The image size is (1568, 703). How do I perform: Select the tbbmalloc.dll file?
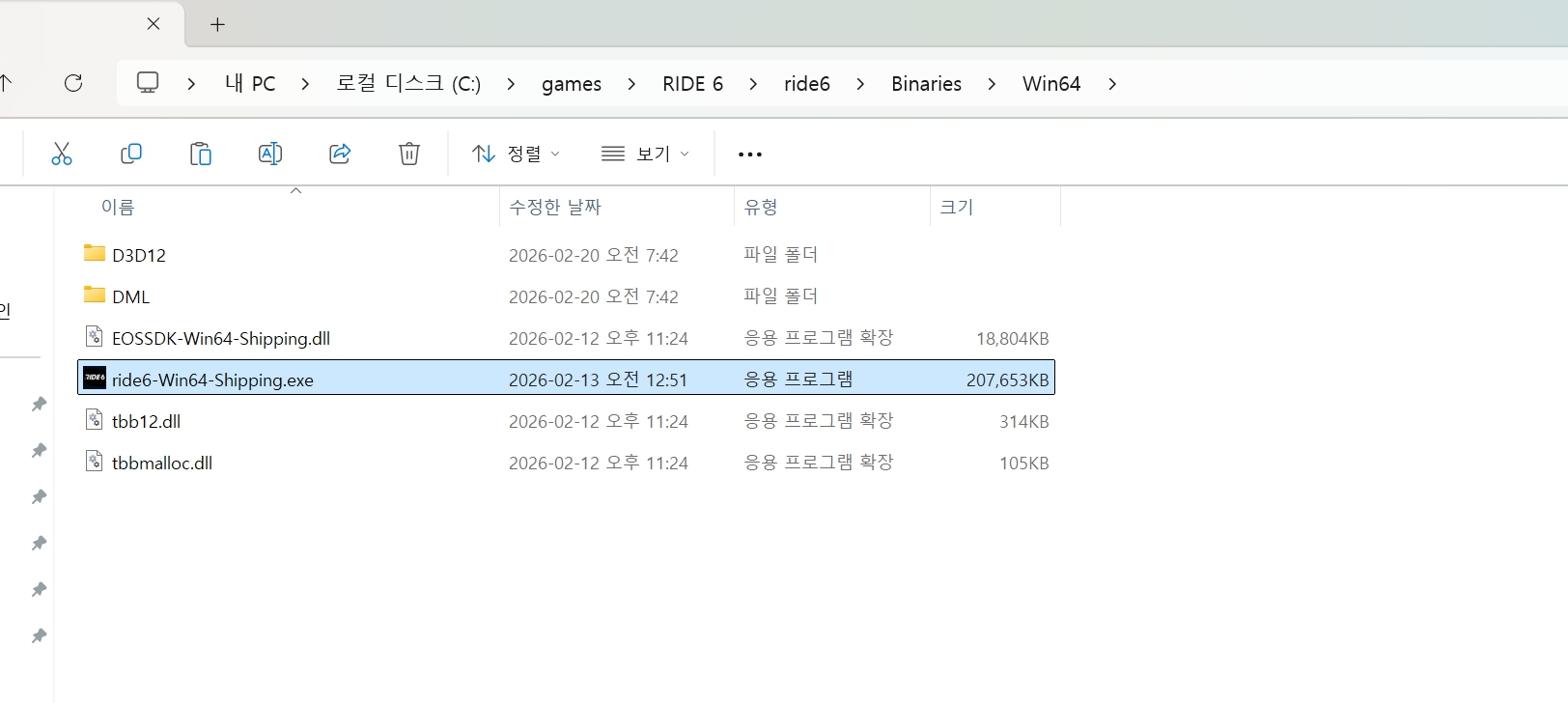pos(161,463)
